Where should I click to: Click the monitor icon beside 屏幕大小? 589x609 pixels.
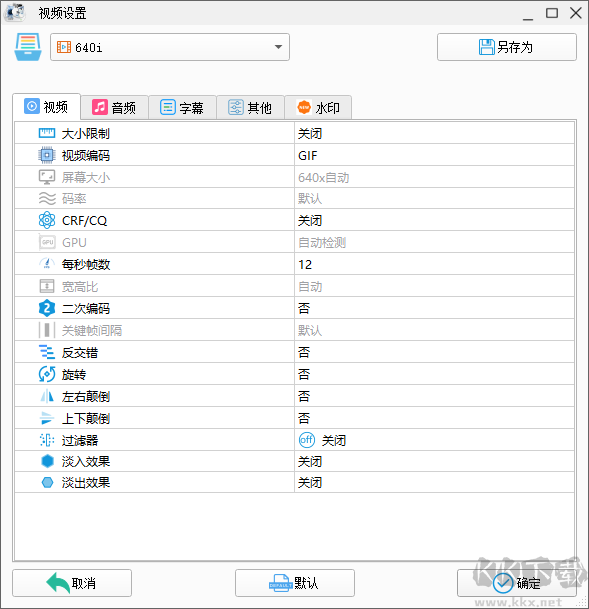tap(47, 177)
